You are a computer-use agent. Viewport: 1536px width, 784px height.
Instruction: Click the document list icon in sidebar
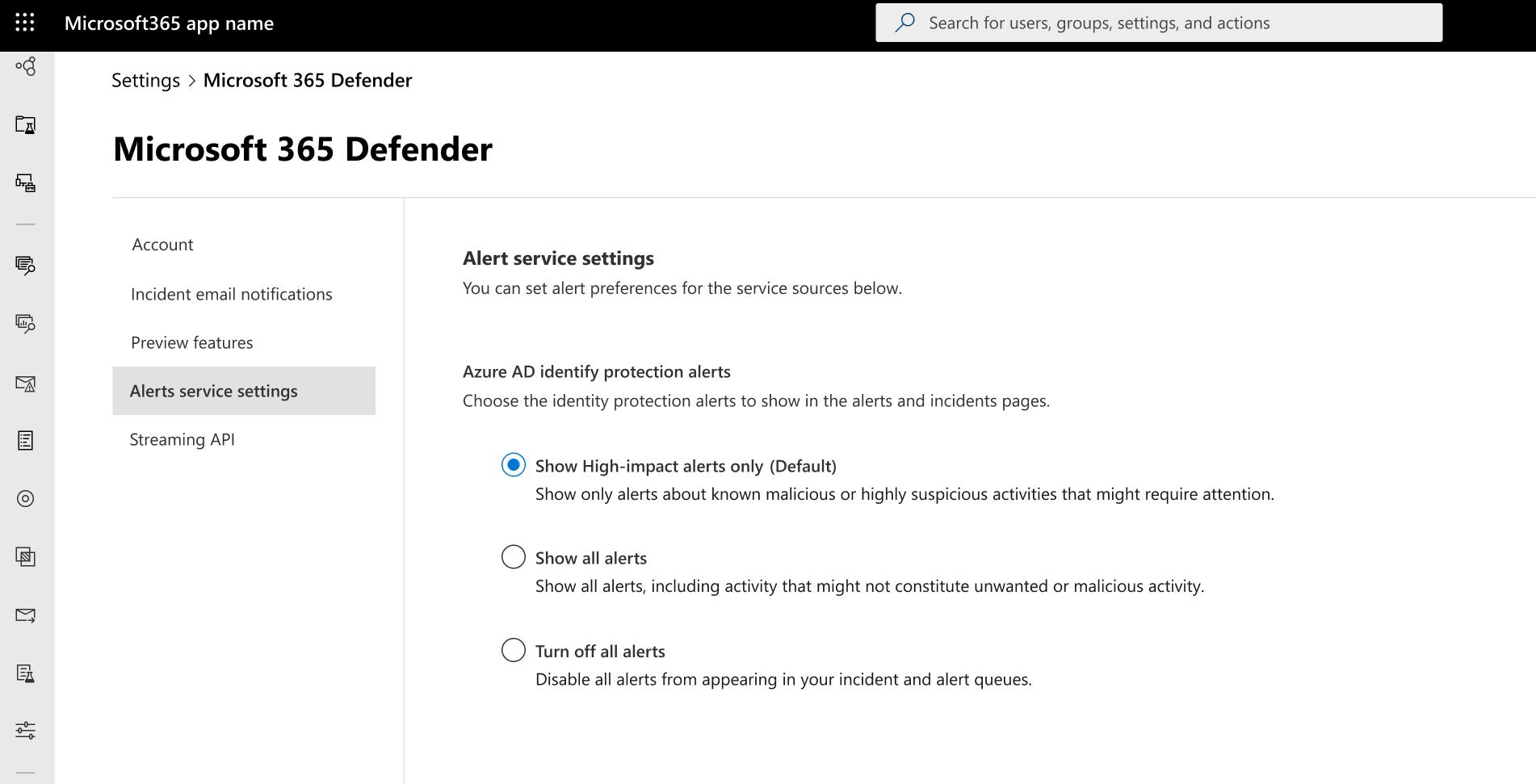tap(26, 440)
